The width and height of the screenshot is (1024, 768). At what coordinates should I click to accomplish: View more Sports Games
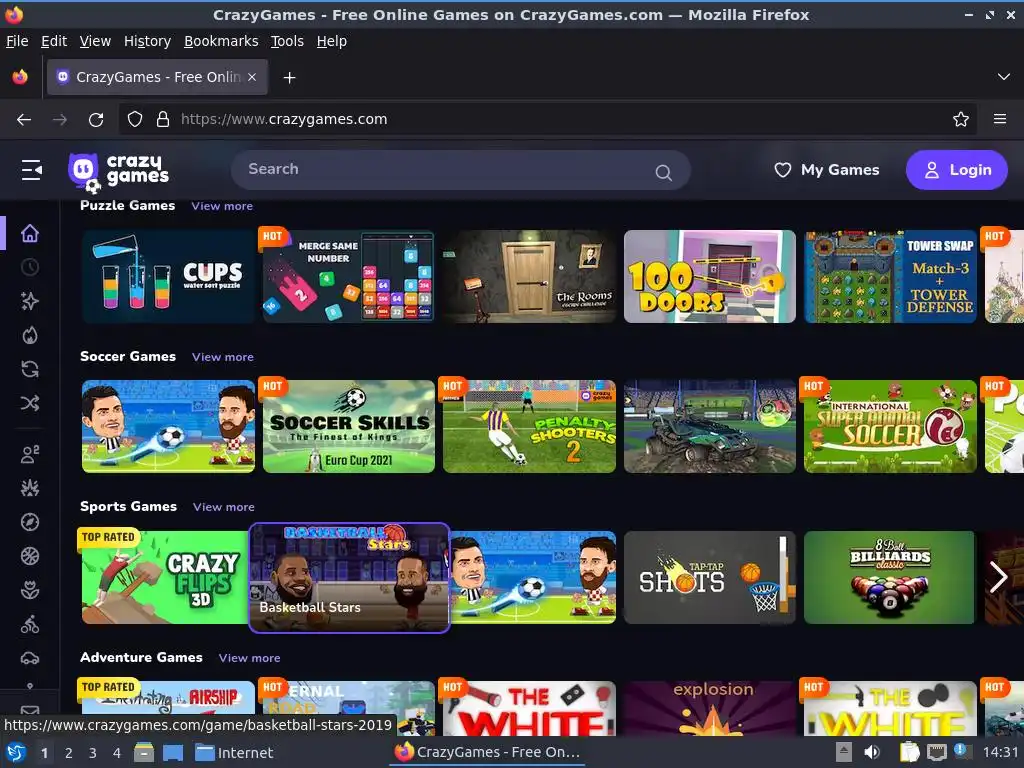(x=223, y=507)
